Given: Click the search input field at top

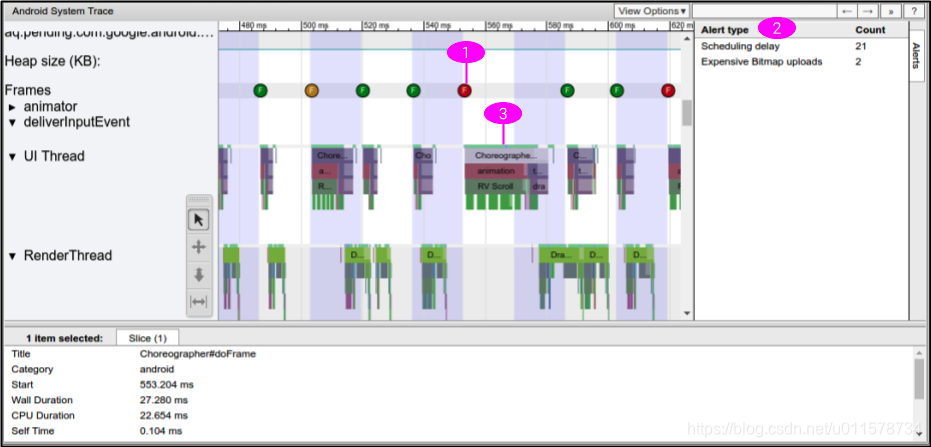Looking at the screenshot, I should click(764, 11).
